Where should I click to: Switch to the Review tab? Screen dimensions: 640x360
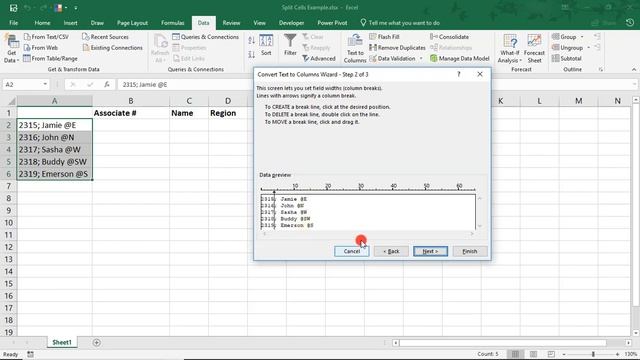[x=231, y=23]
